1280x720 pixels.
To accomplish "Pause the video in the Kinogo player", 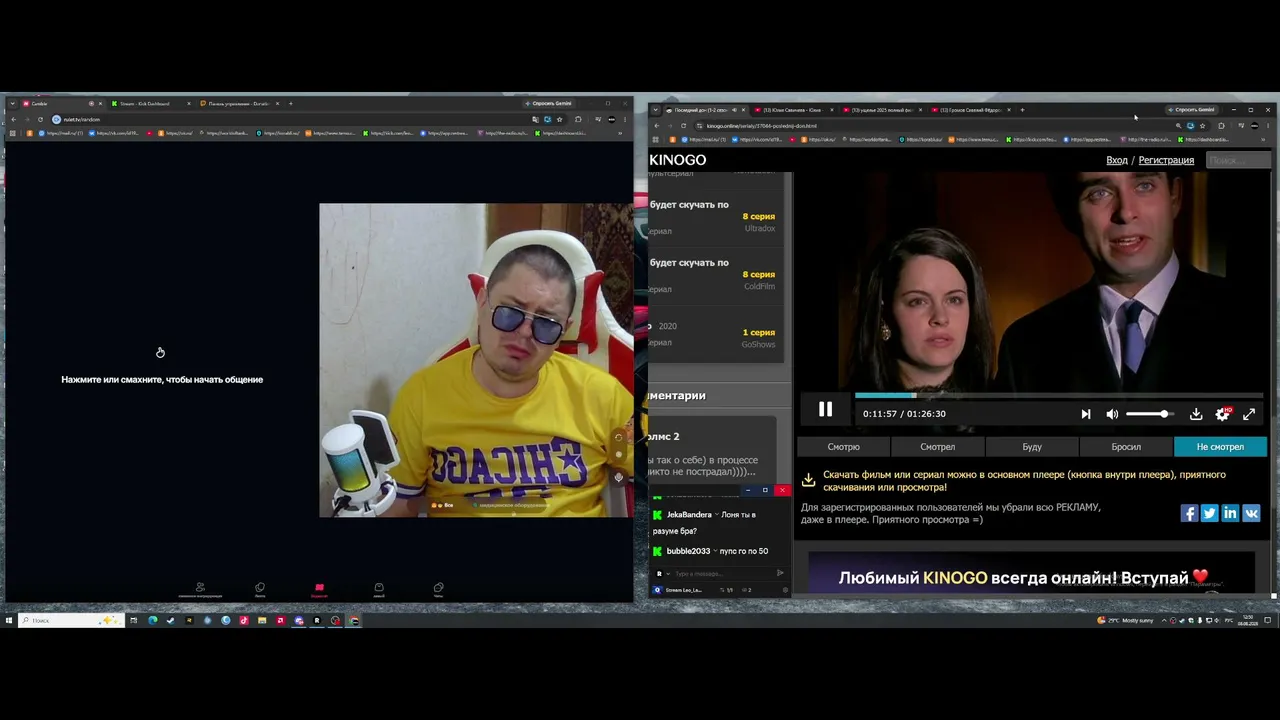I will [x=825, y=409].
